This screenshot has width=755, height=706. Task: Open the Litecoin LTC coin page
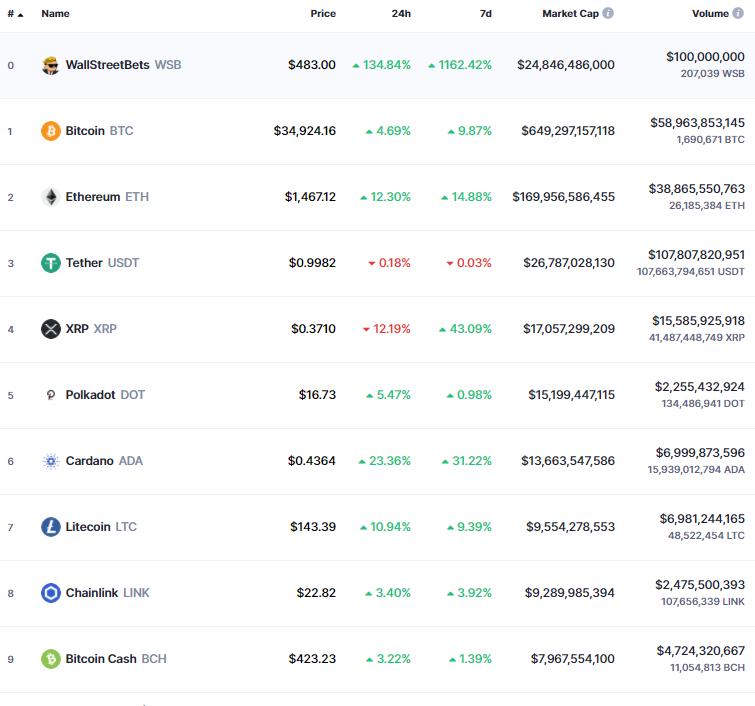(x=101, y=526)
